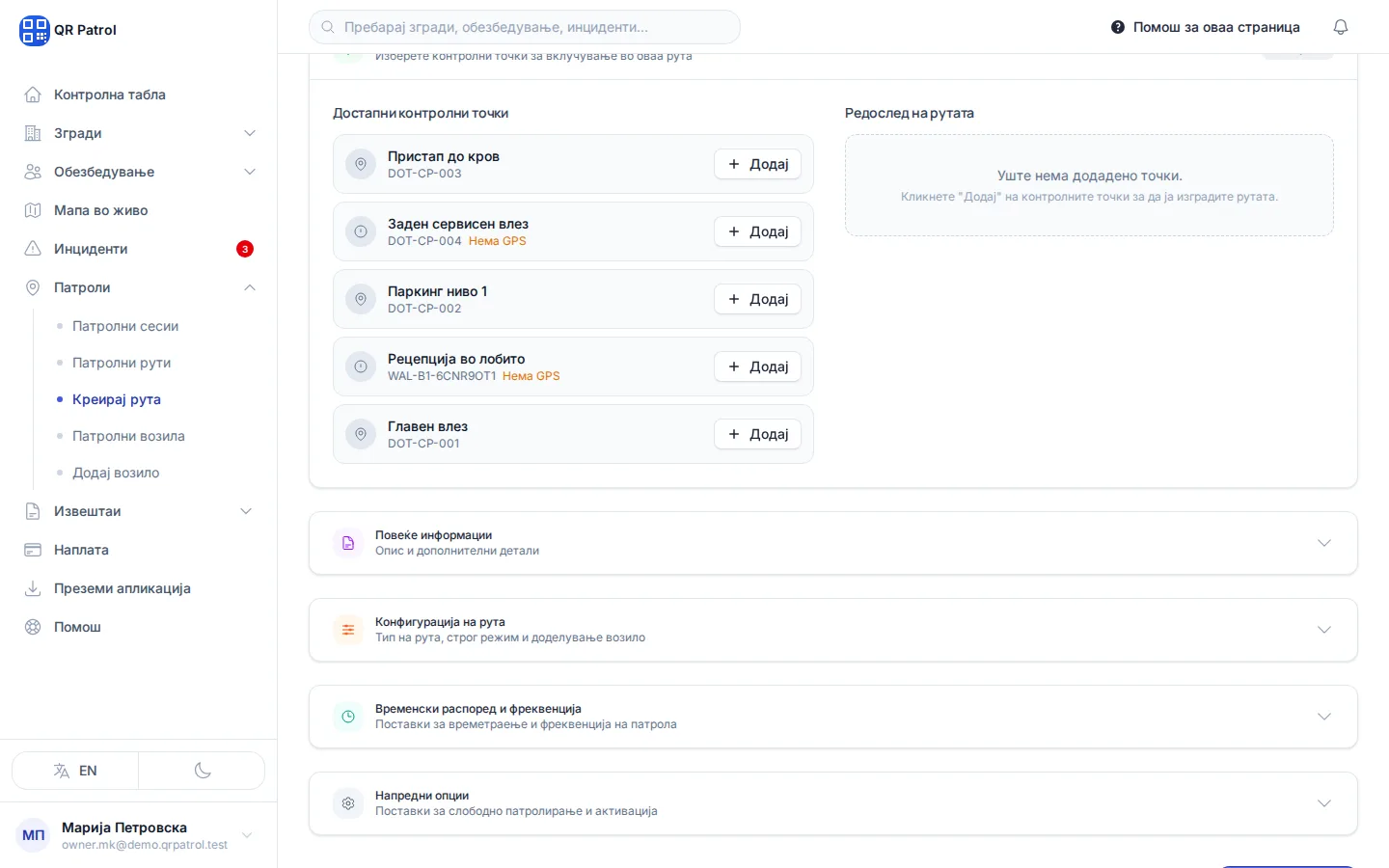Add Паркинг ниво 1 to the route
This screenshot has height=868, width=1389.
(758, 299)
